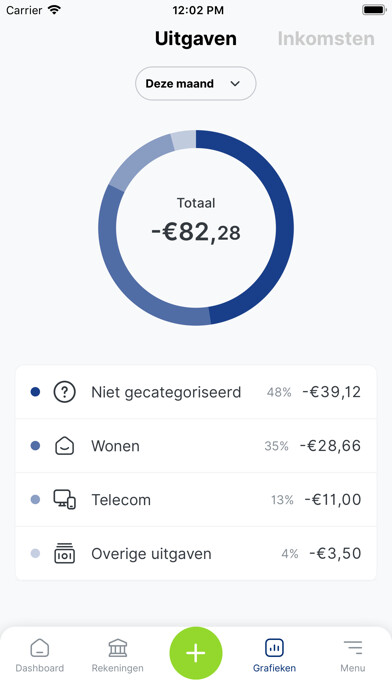Open the Menu lines icon
The height and width of the screenshot is (696, 392).
coord(353,648)
